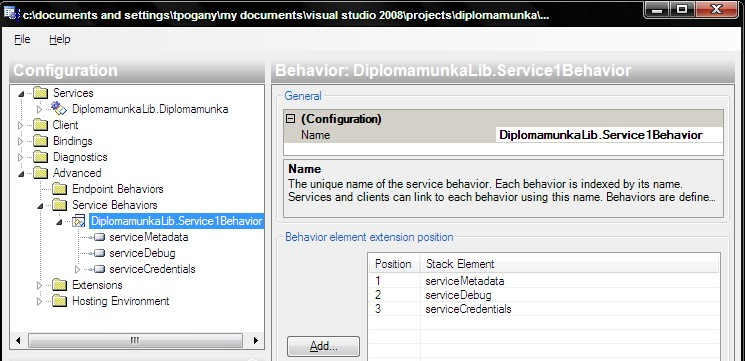The height and width of the screenshot is (361, 745).
Task: Click the Endpoint Behaviors folder icon
Action: [x=59, y=189]
